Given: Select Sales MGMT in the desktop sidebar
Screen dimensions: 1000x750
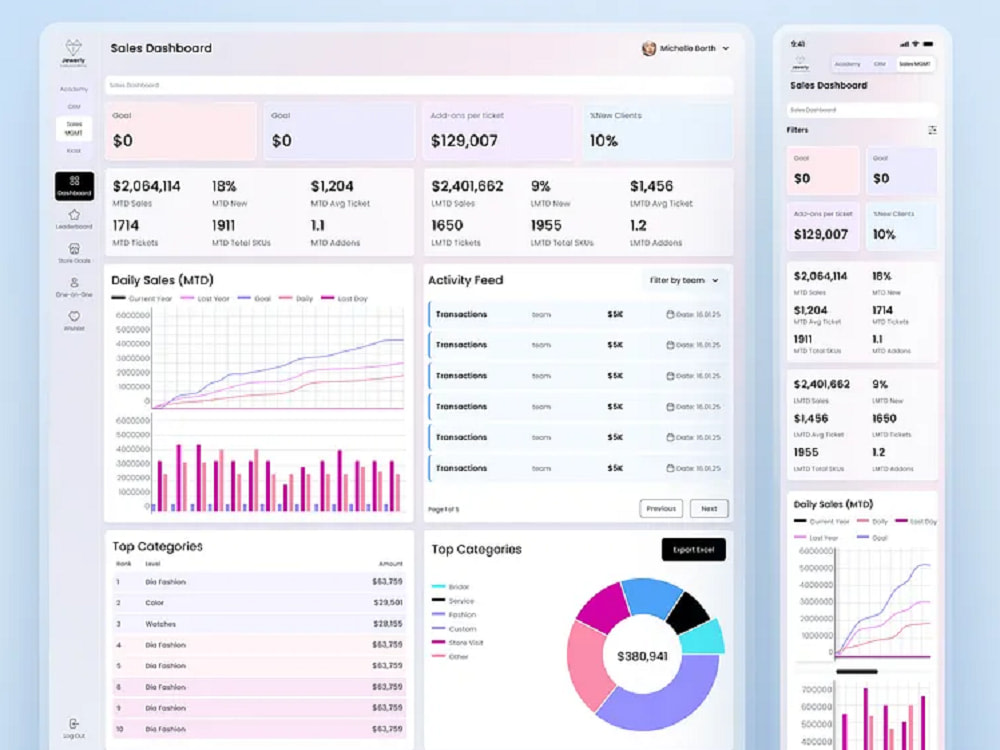Looking at the screenshot, I should [x=74, y=128].
